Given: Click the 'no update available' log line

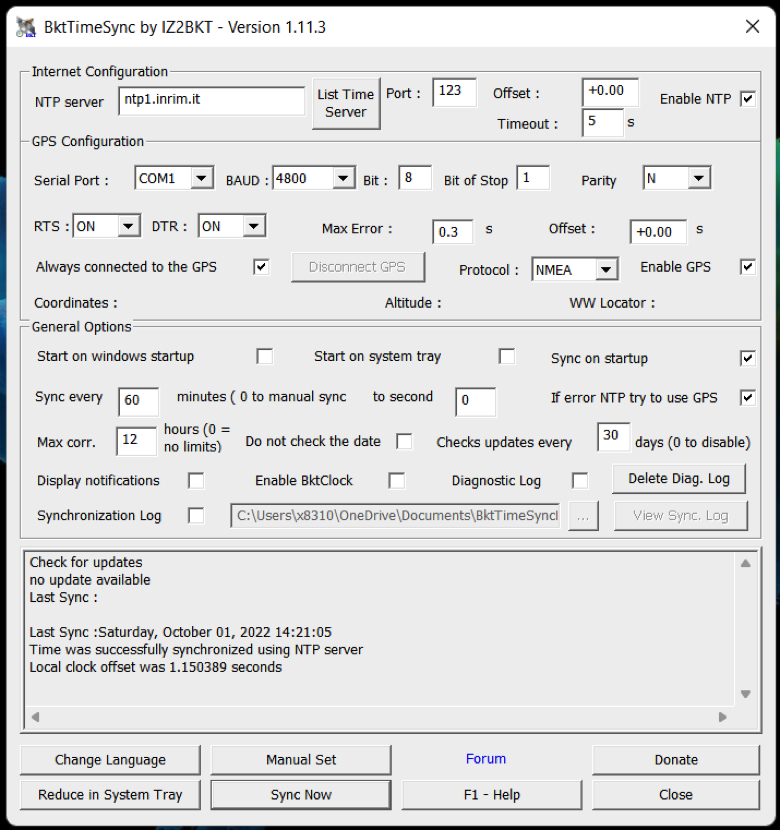Looking at the screenshot, I should tap(90, 580).
